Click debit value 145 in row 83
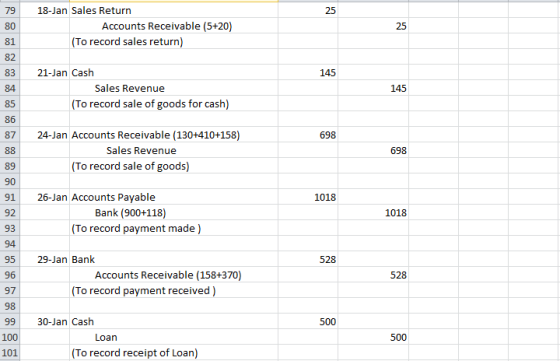 (x=308, y=72)
